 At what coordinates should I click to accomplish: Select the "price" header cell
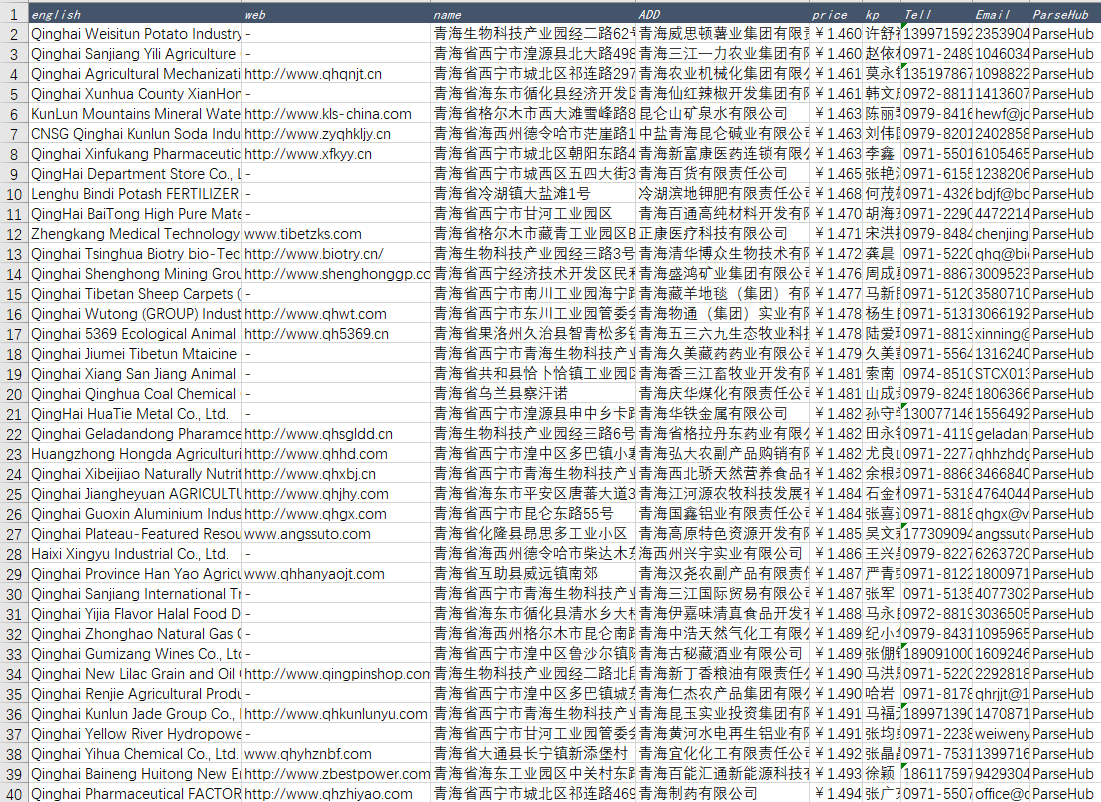[x=836, y=14]
